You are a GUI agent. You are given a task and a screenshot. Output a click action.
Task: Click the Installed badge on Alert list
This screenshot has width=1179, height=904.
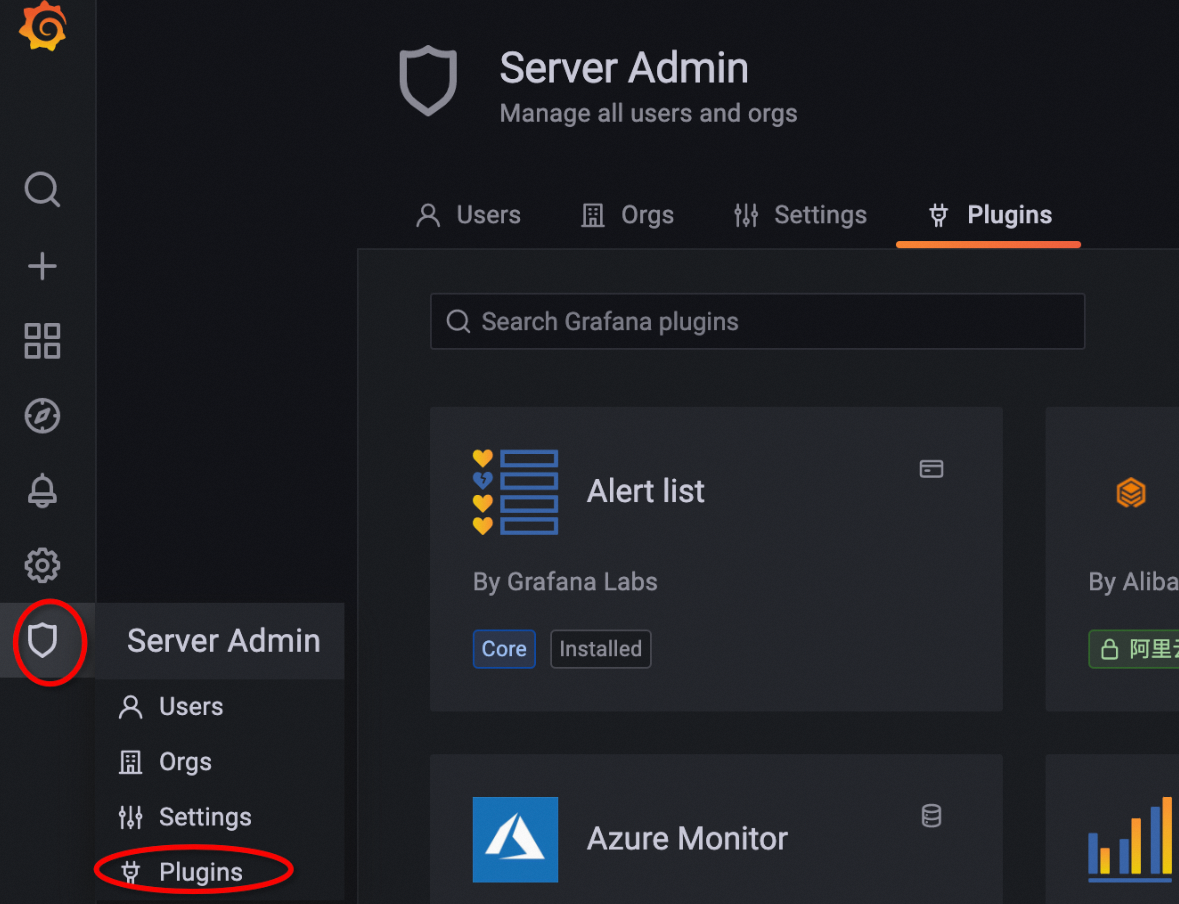601,649
